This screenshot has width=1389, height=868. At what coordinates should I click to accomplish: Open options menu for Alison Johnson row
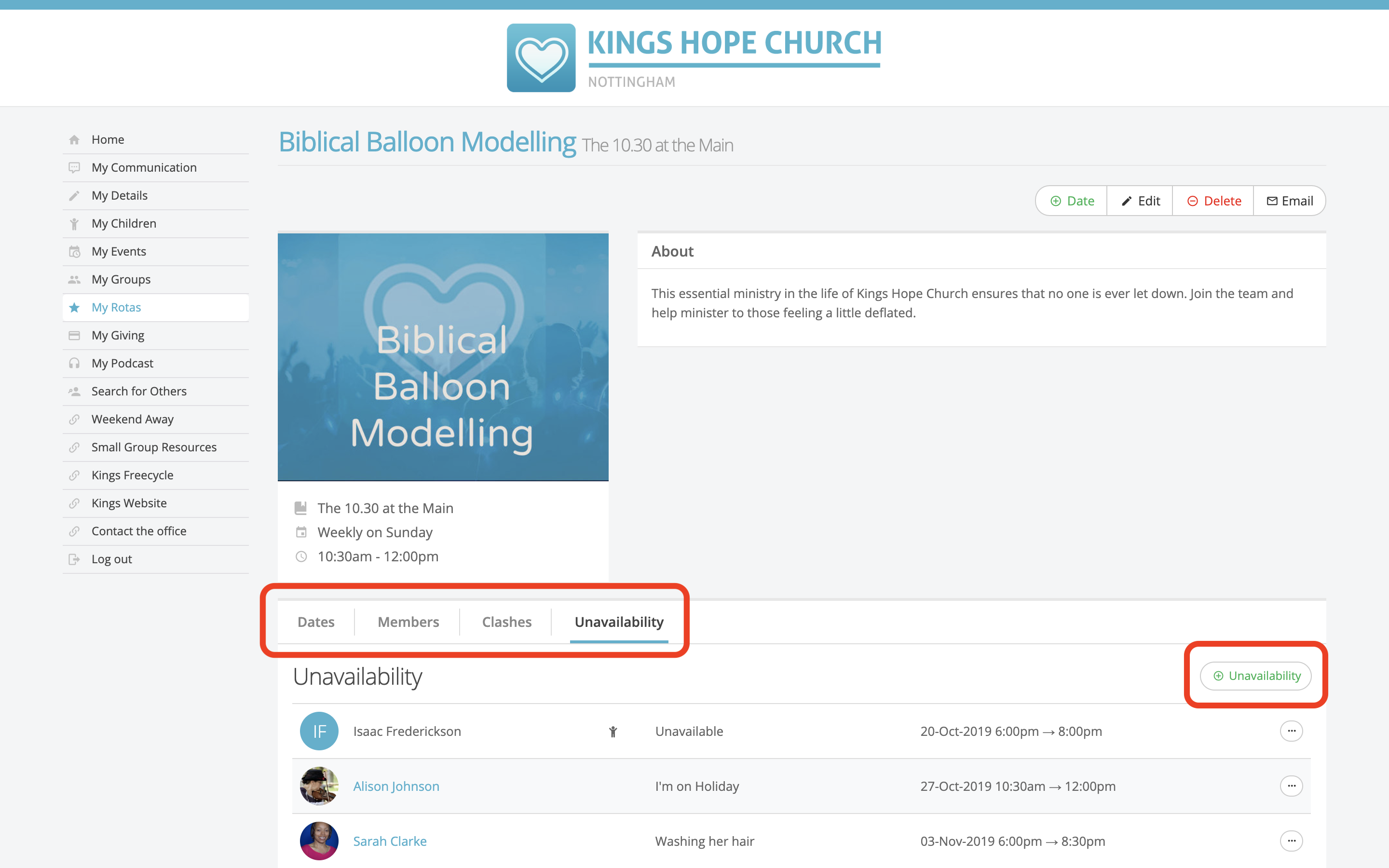tap(1291, 786)
